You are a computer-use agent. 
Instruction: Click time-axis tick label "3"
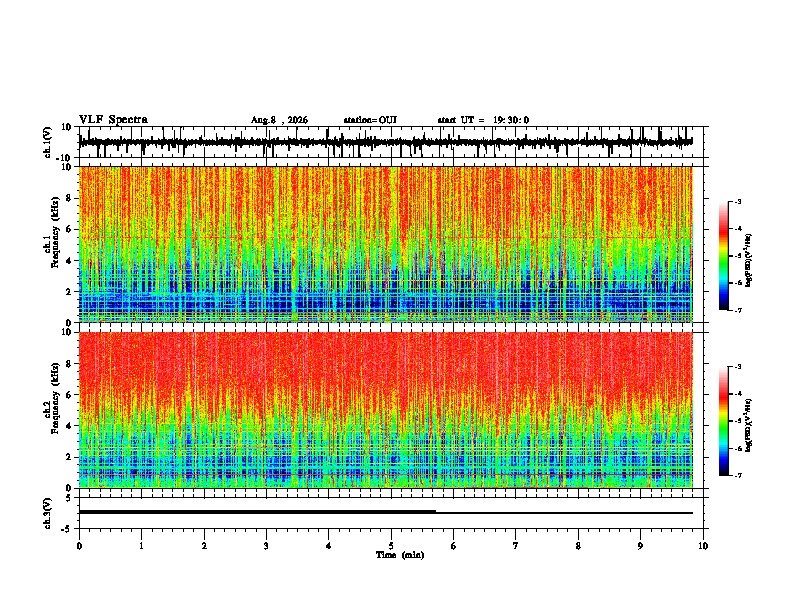point(266,546)
